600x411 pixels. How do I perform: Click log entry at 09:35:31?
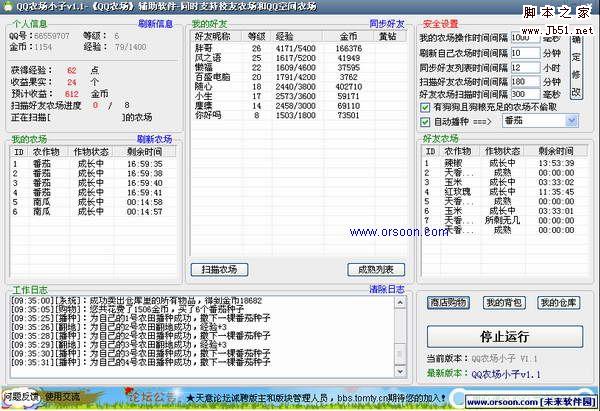pyautogui.click(x=140, y=362)
